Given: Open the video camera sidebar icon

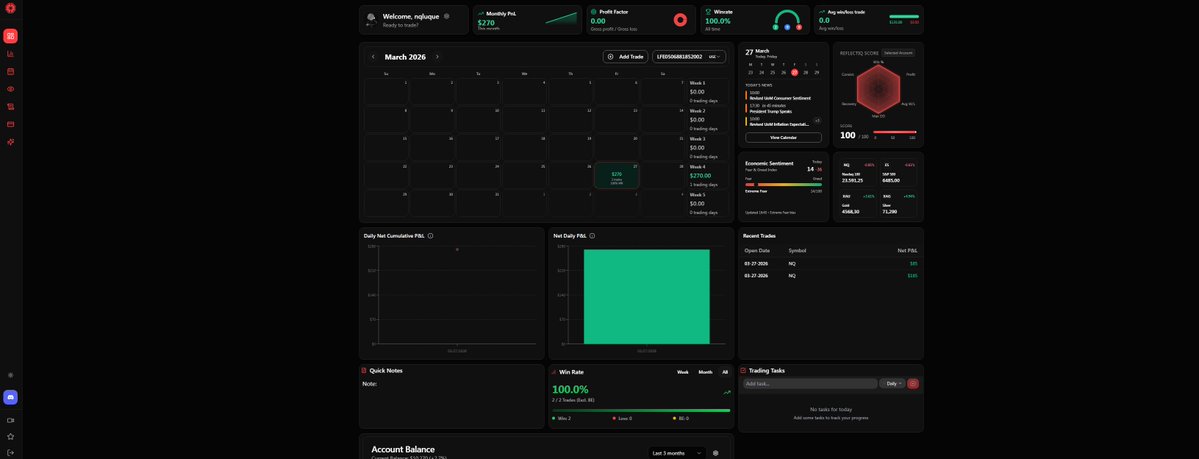Looking at the screenshot, I should [11, 420].
